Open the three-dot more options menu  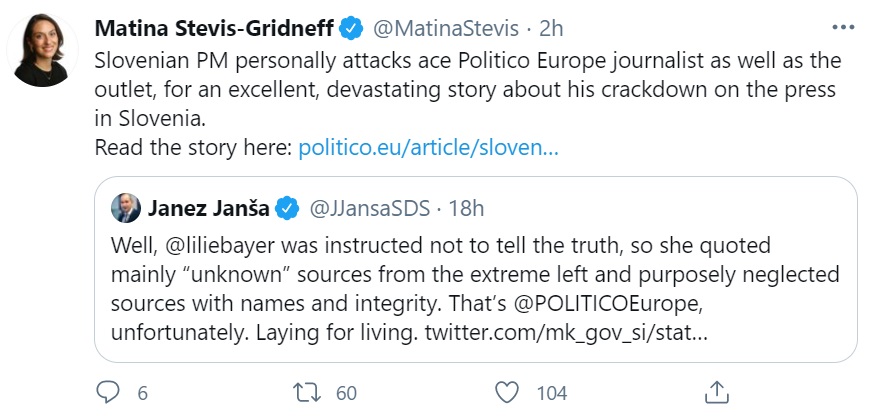pos(845,25)
